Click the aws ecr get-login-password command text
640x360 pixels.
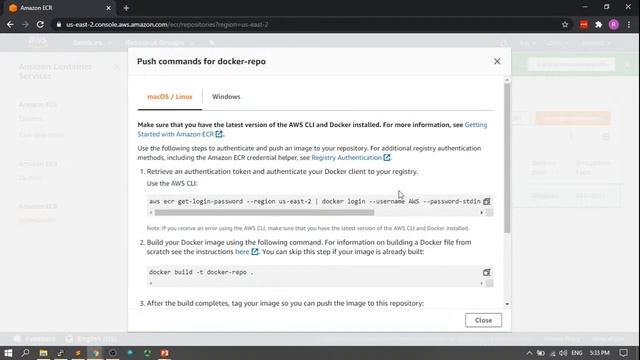point(315,202)
